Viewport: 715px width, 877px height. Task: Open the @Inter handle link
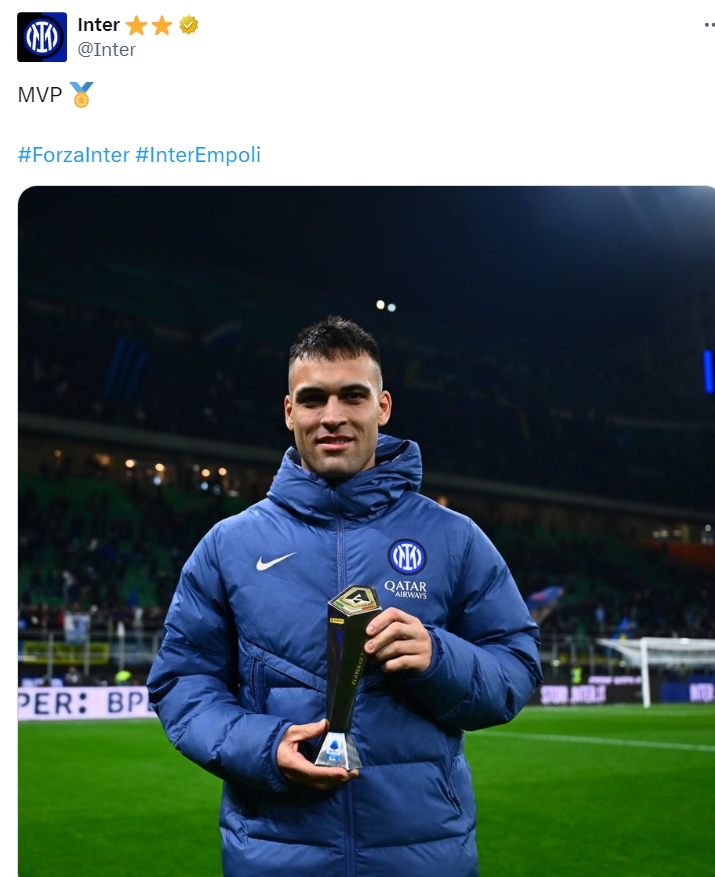click(107, 49)
